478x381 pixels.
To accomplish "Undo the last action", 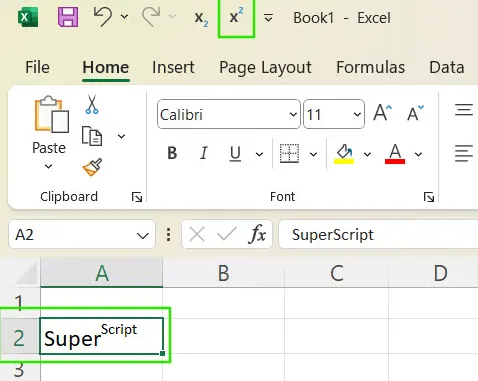I will coord(102,17).
